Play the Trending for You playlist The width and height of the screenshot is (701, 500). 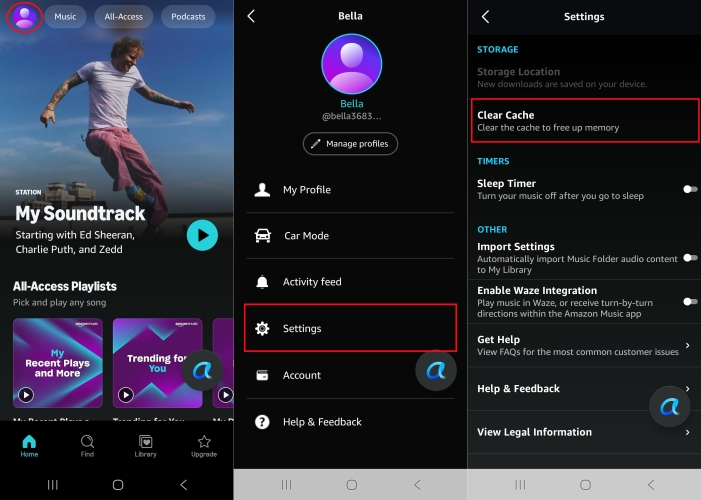[126, 395]
